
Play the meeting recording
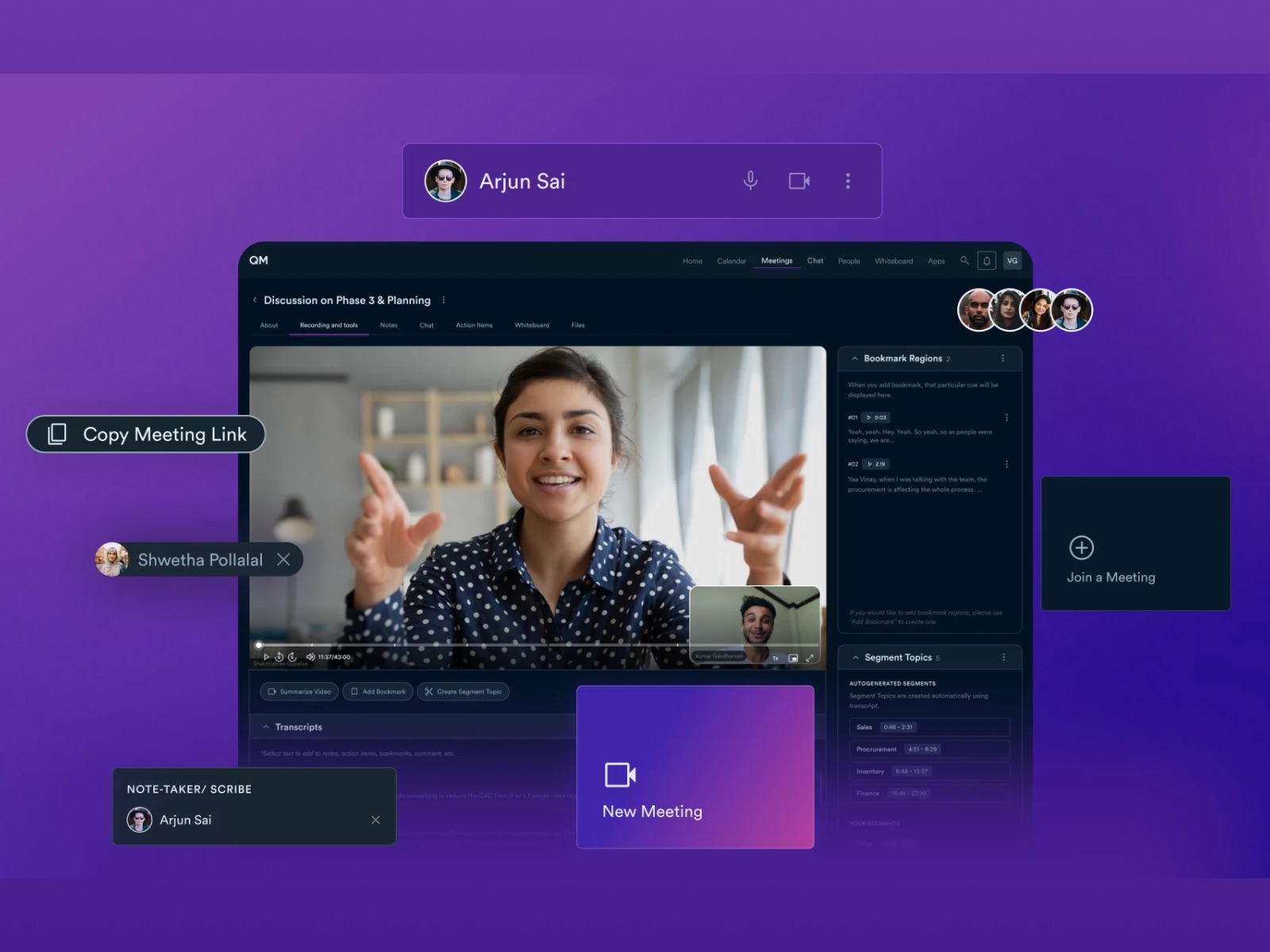pos(267,657)
